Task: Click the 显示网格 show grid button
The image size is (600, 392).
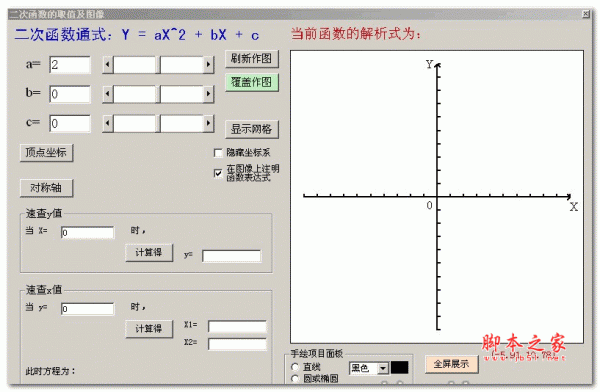Action: [251, 129]
